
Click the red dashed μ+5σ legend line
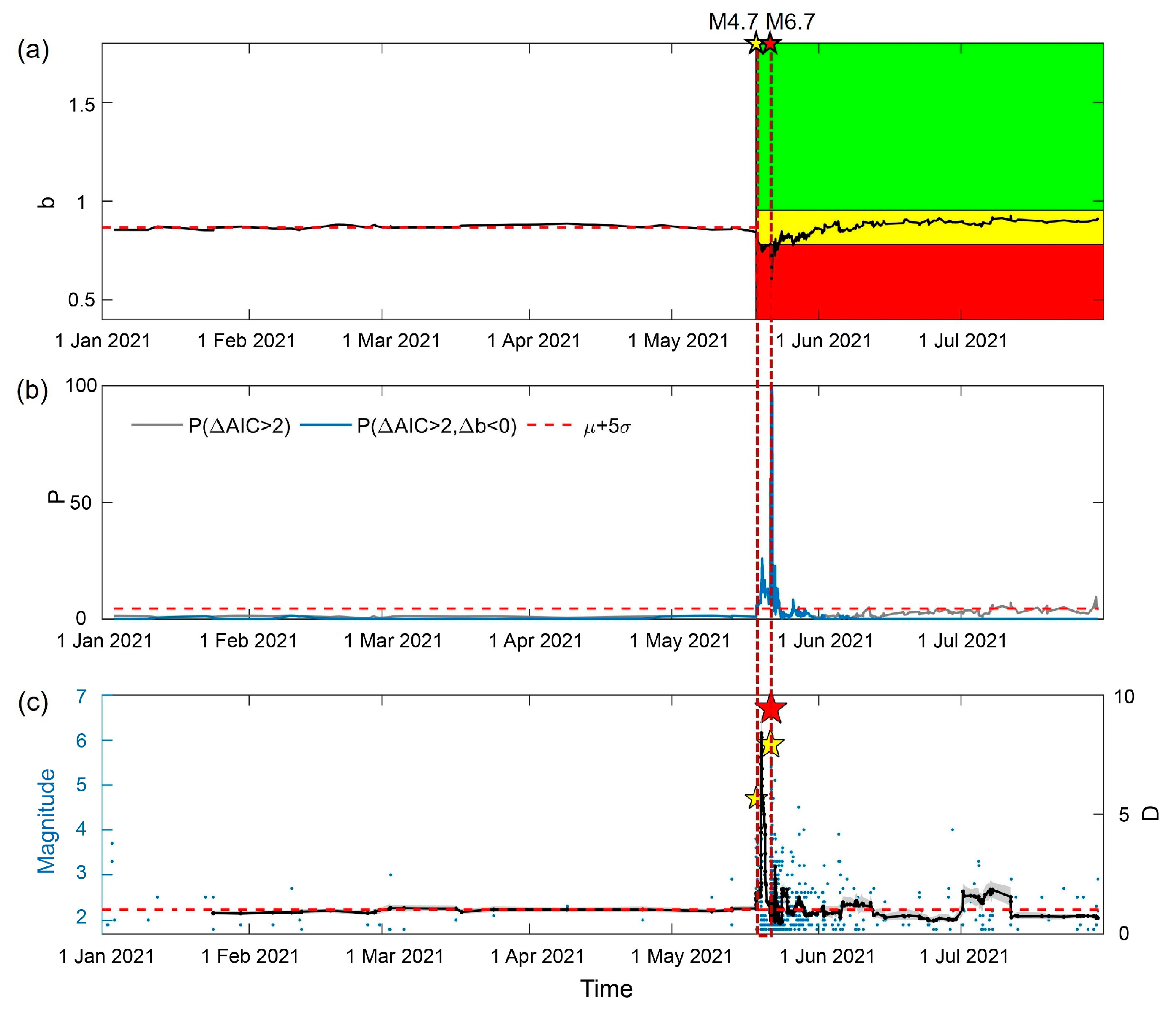[x=549, y=425]
